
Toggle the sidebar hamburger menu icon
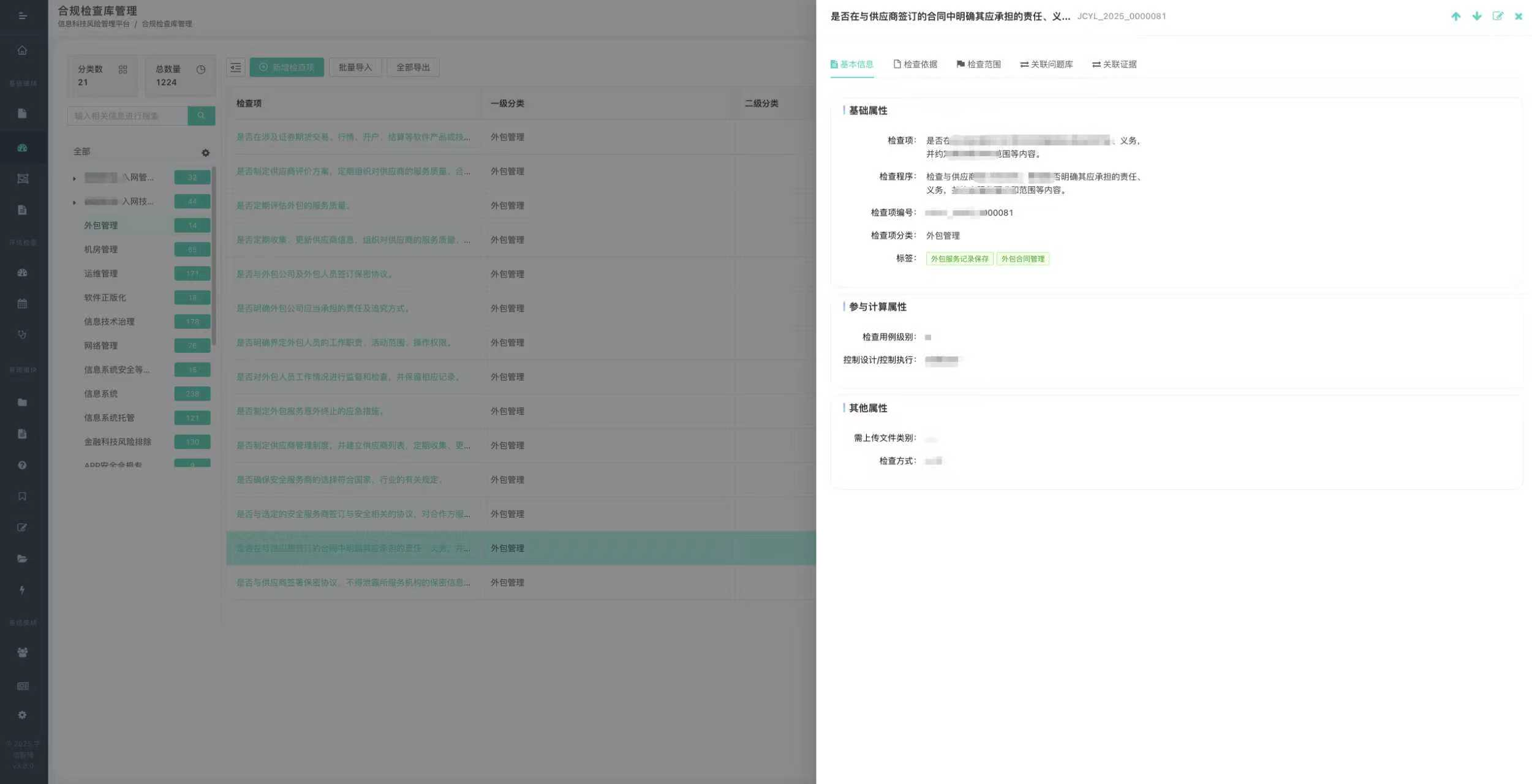23,16
